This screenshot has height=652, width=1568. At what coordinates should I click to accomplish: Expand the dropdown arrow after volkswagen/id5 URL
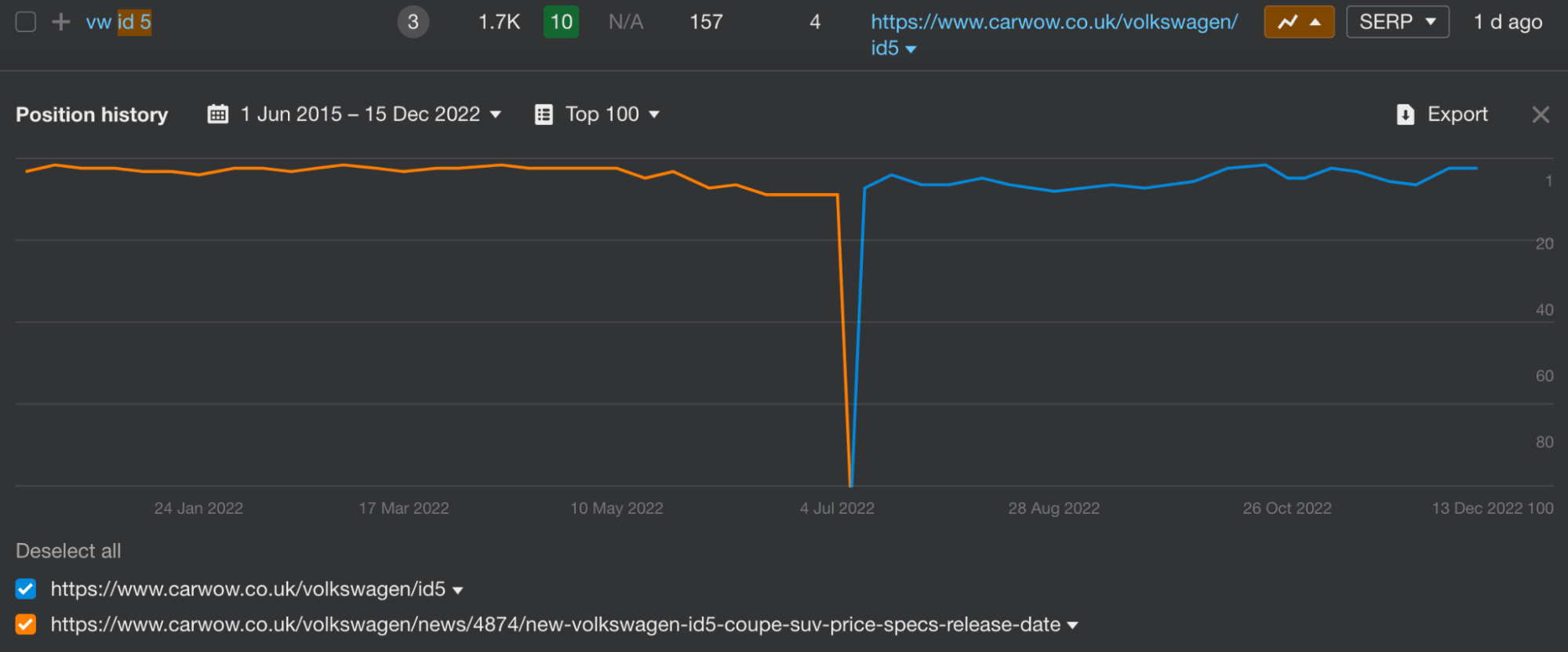tap(912, 49)
